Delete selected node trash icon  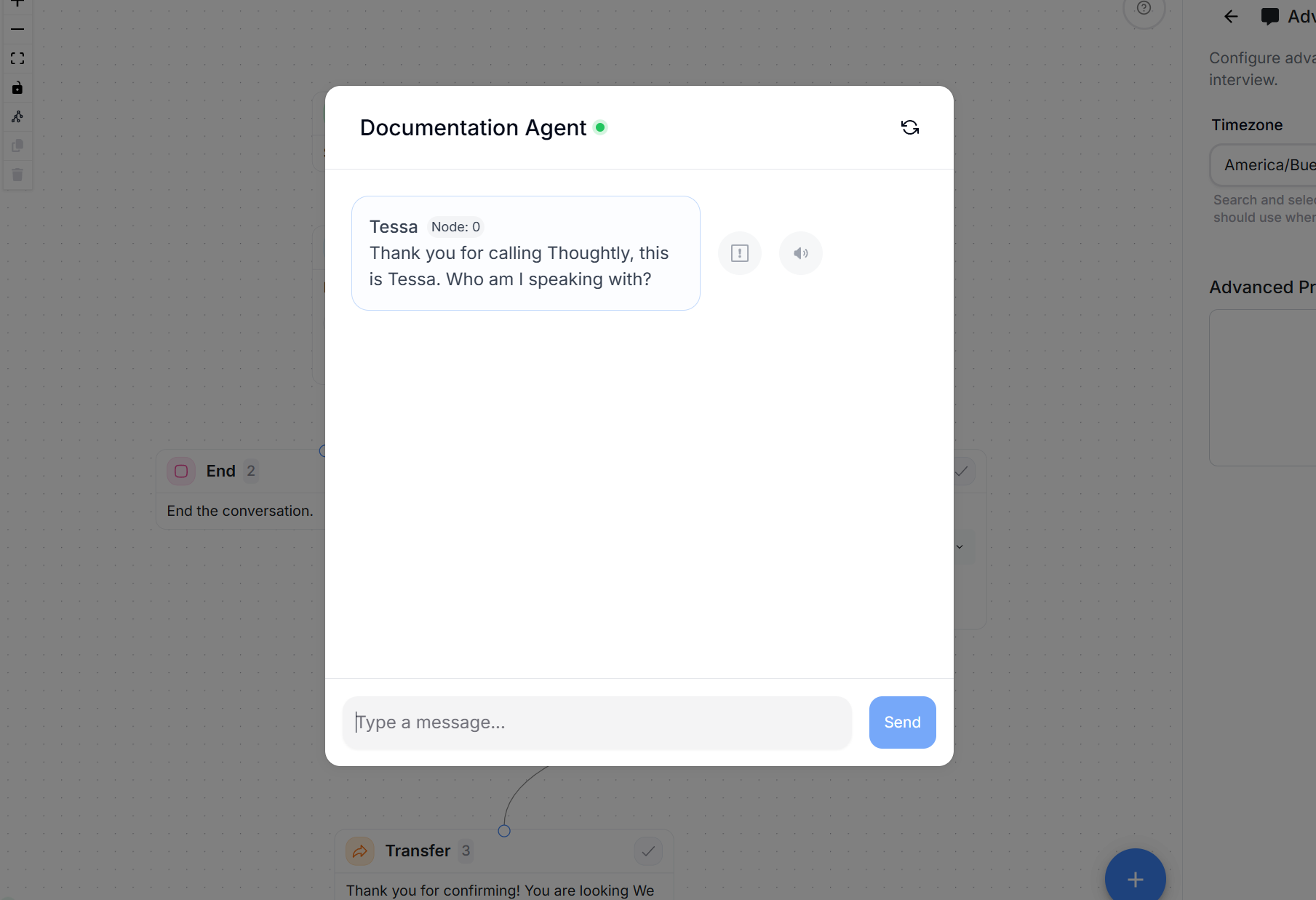click(x=17, y=175)
